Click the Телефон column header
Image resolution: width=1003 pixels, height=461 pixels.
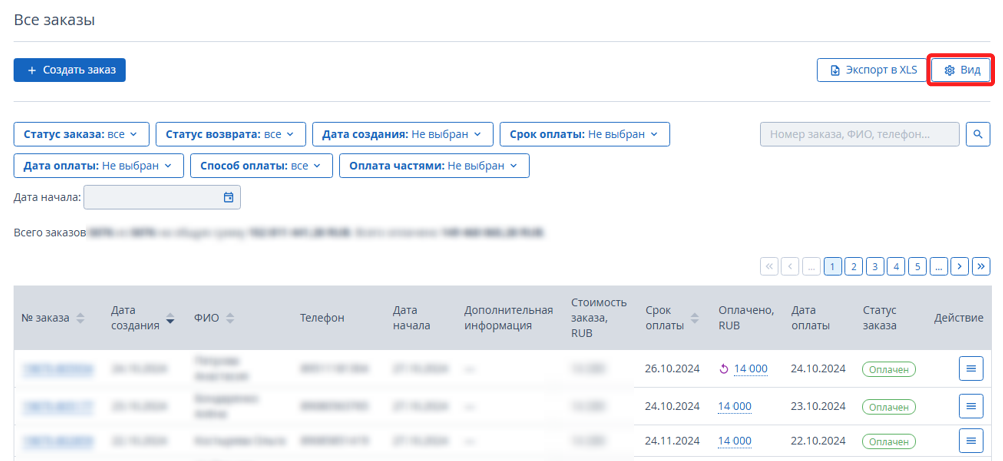322,318
